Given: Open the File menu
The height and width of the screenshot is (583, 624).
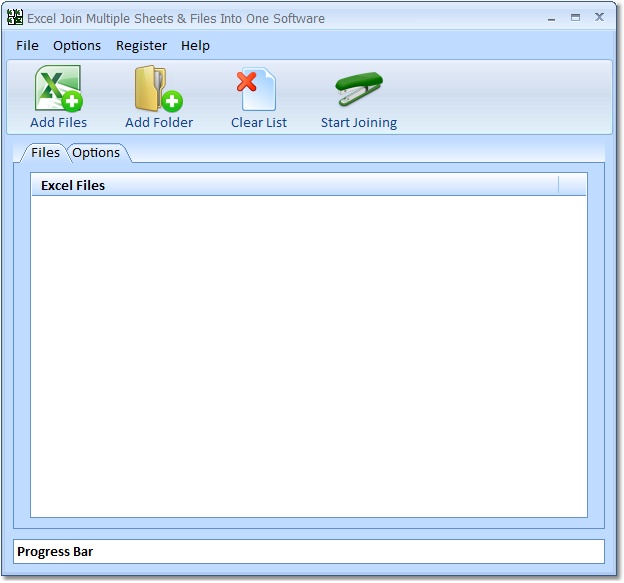Looking at the screenshot, I should pyautogui.click(x=27, y=45).
